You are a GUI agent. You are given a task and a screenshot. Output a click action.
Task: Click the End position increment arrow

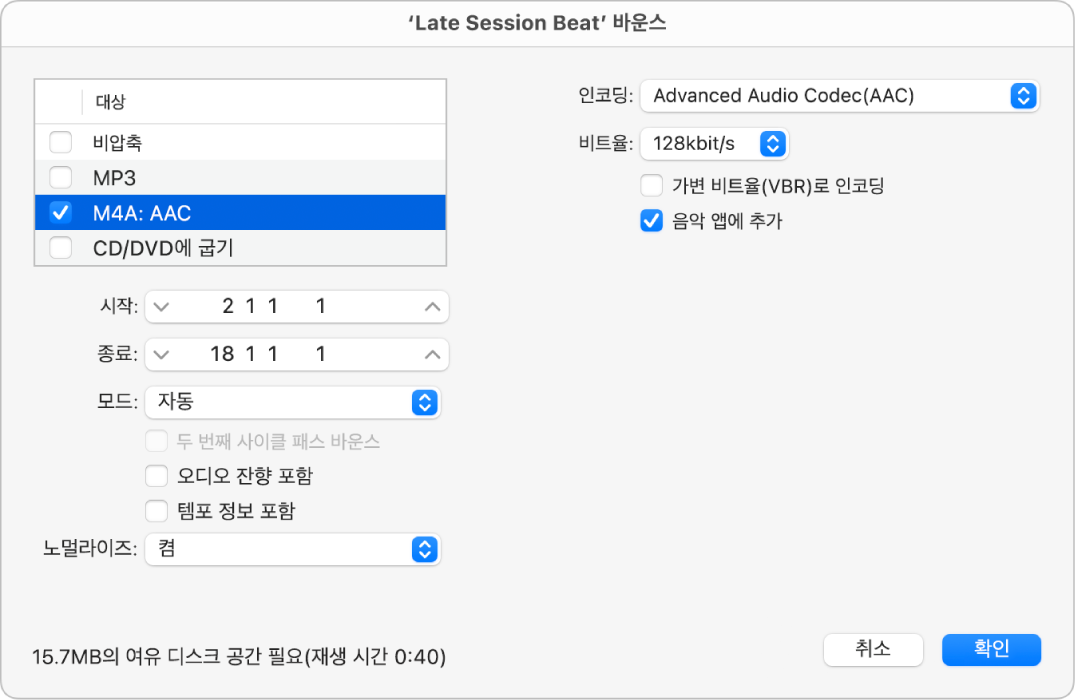[x=432, y=354]
